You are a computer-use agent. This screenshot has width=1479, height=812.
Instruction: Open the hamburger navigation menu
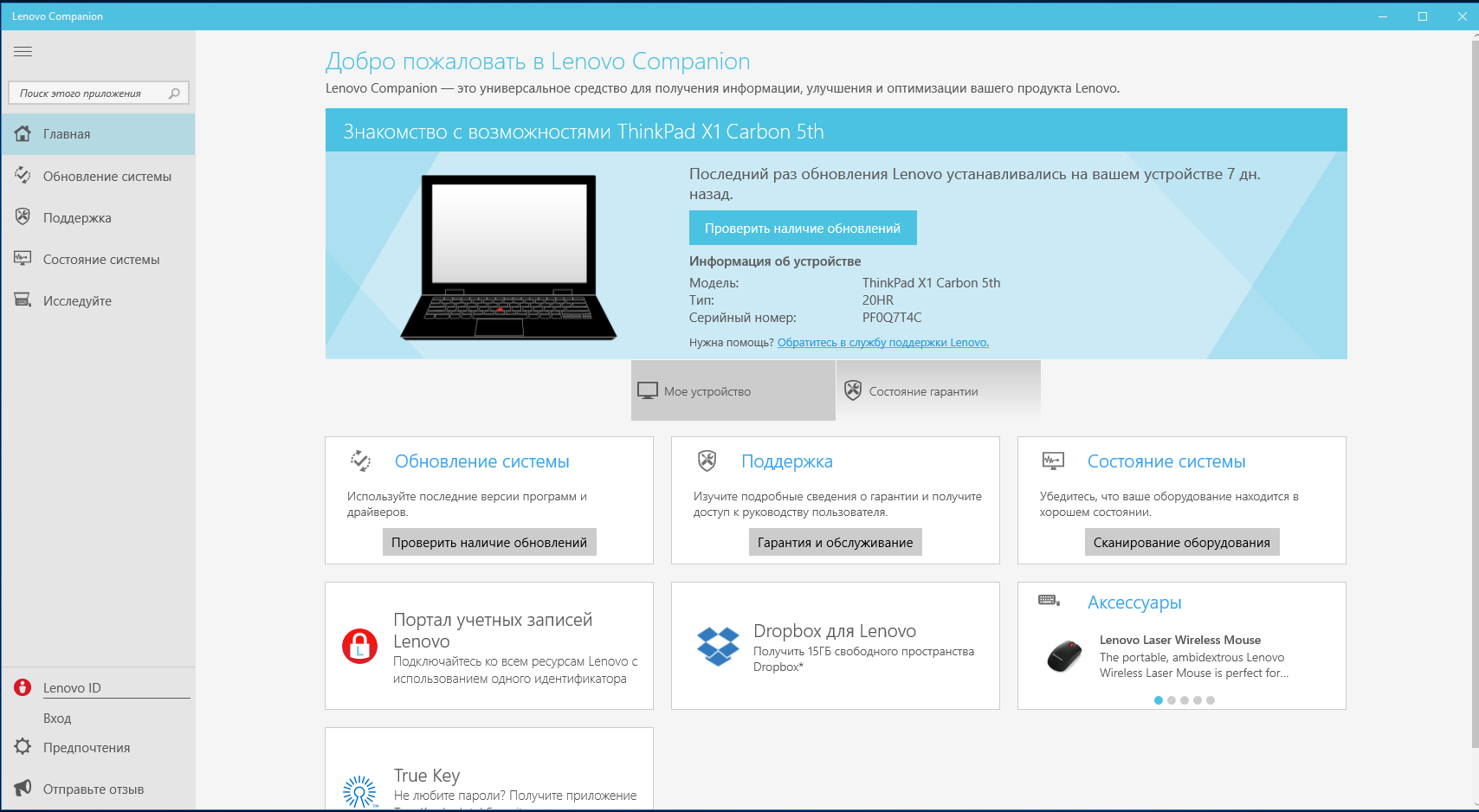tap(23, 52)
